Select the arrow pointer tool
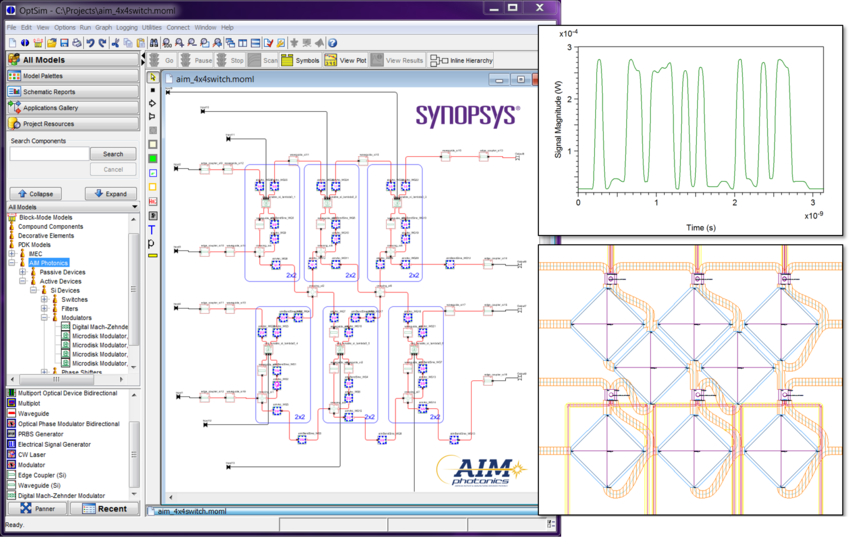The width and height of the screenshot is (850, 545). [153, 77]
